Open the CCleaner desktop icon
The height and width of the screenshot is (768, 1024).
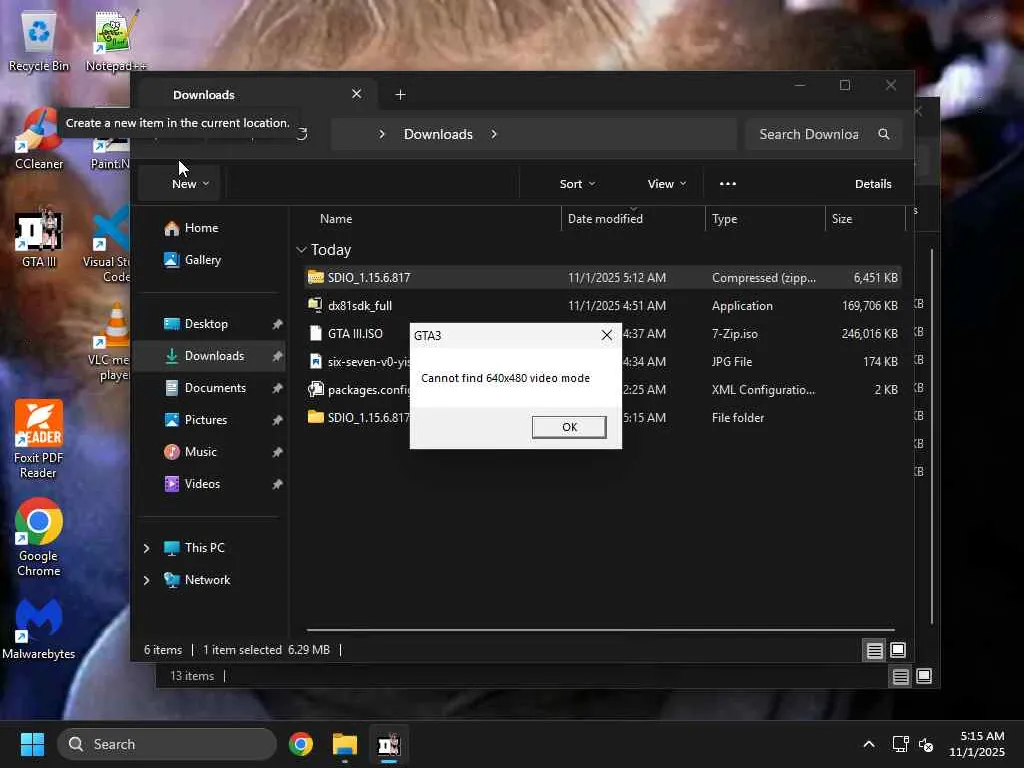(39, 138)
